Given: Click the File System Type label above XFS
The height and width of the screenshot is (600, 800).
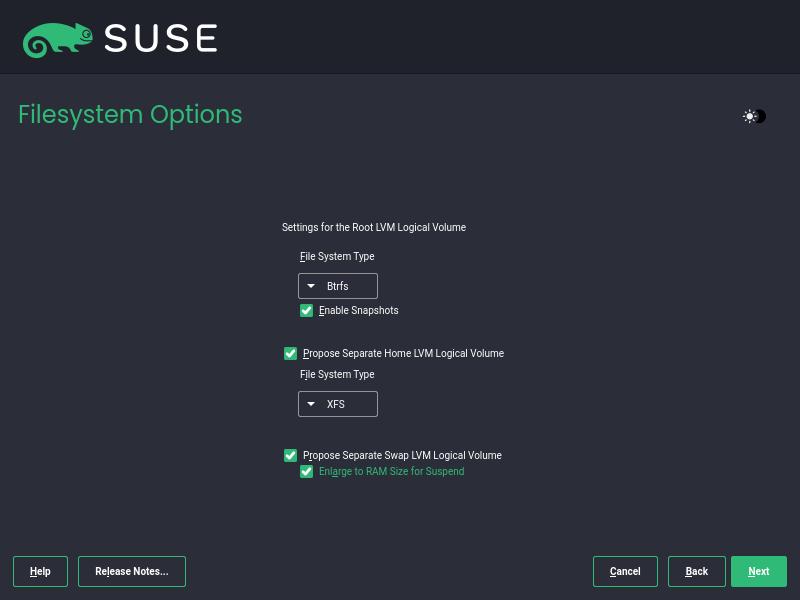Looking at the screenshot, I should pos(337,374).
